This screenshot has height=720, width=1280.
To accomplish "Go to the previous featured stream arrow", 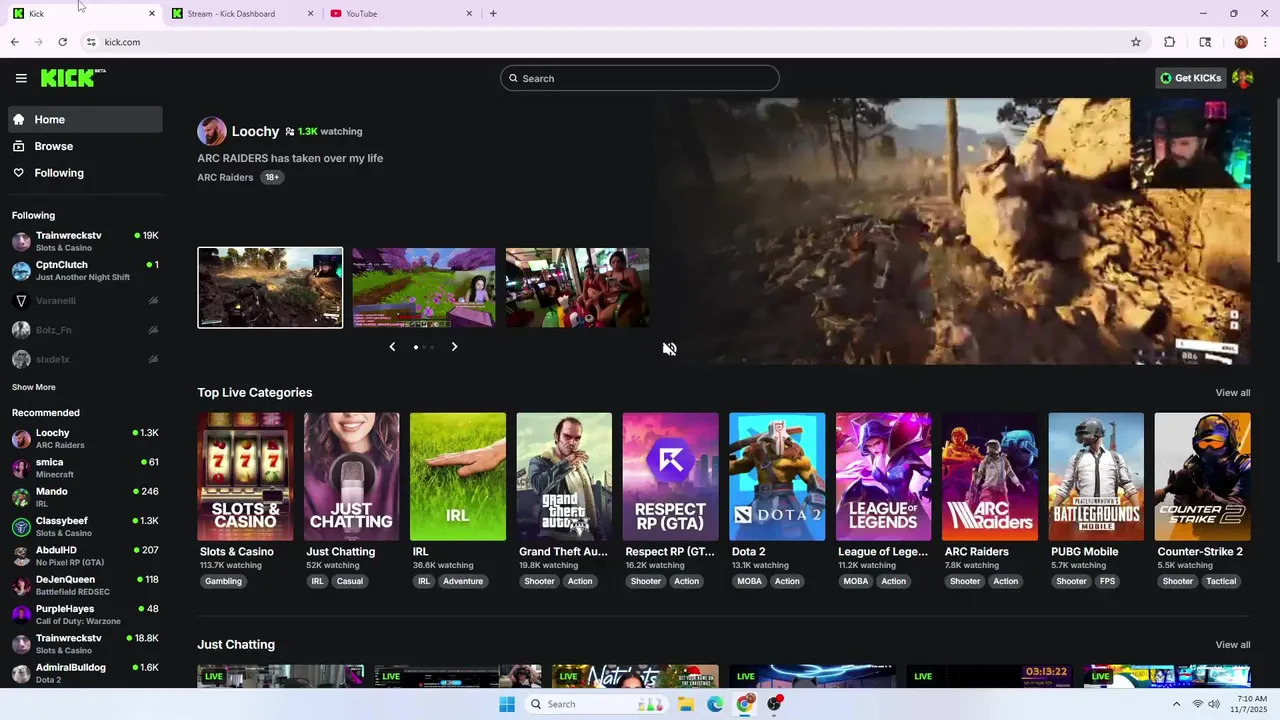I will [x=392, y=347].
